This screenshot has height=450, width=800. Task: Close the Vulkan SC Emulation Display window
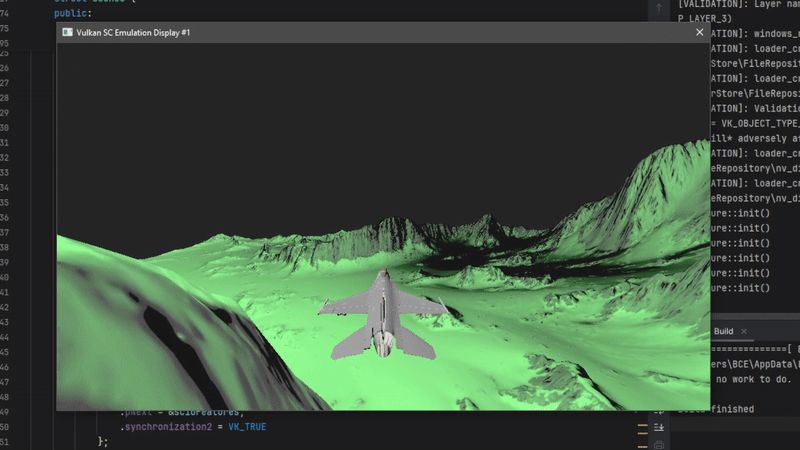tap(699, 32)
